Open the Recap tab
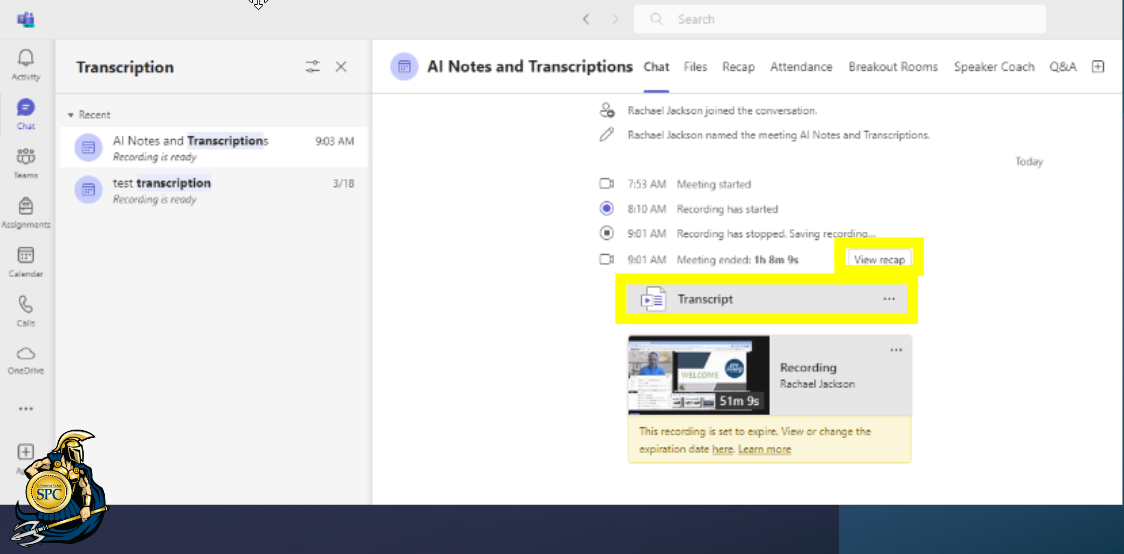This screenshot has width=1124, height=554. pyautogui.click(x=738, y=67)
